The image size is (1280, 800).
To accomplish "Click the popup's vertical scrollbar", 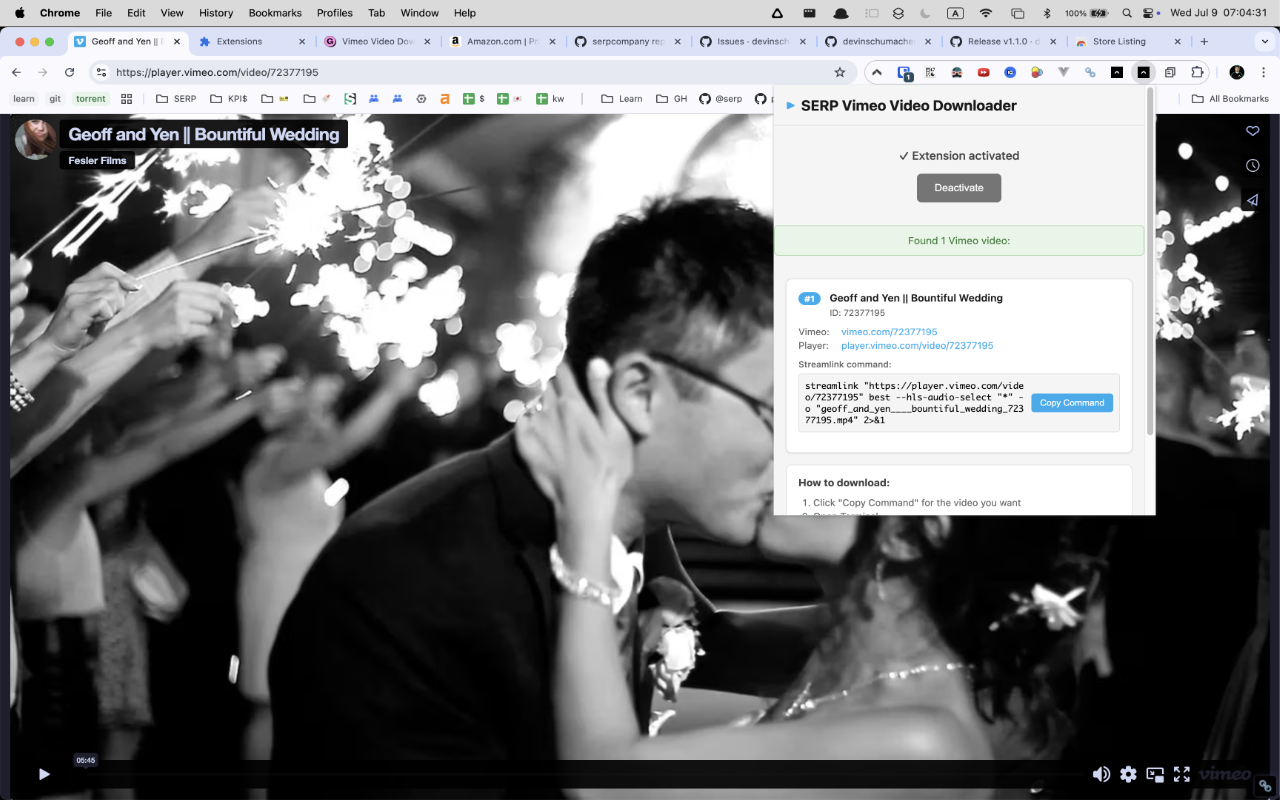I will 1149,260.
